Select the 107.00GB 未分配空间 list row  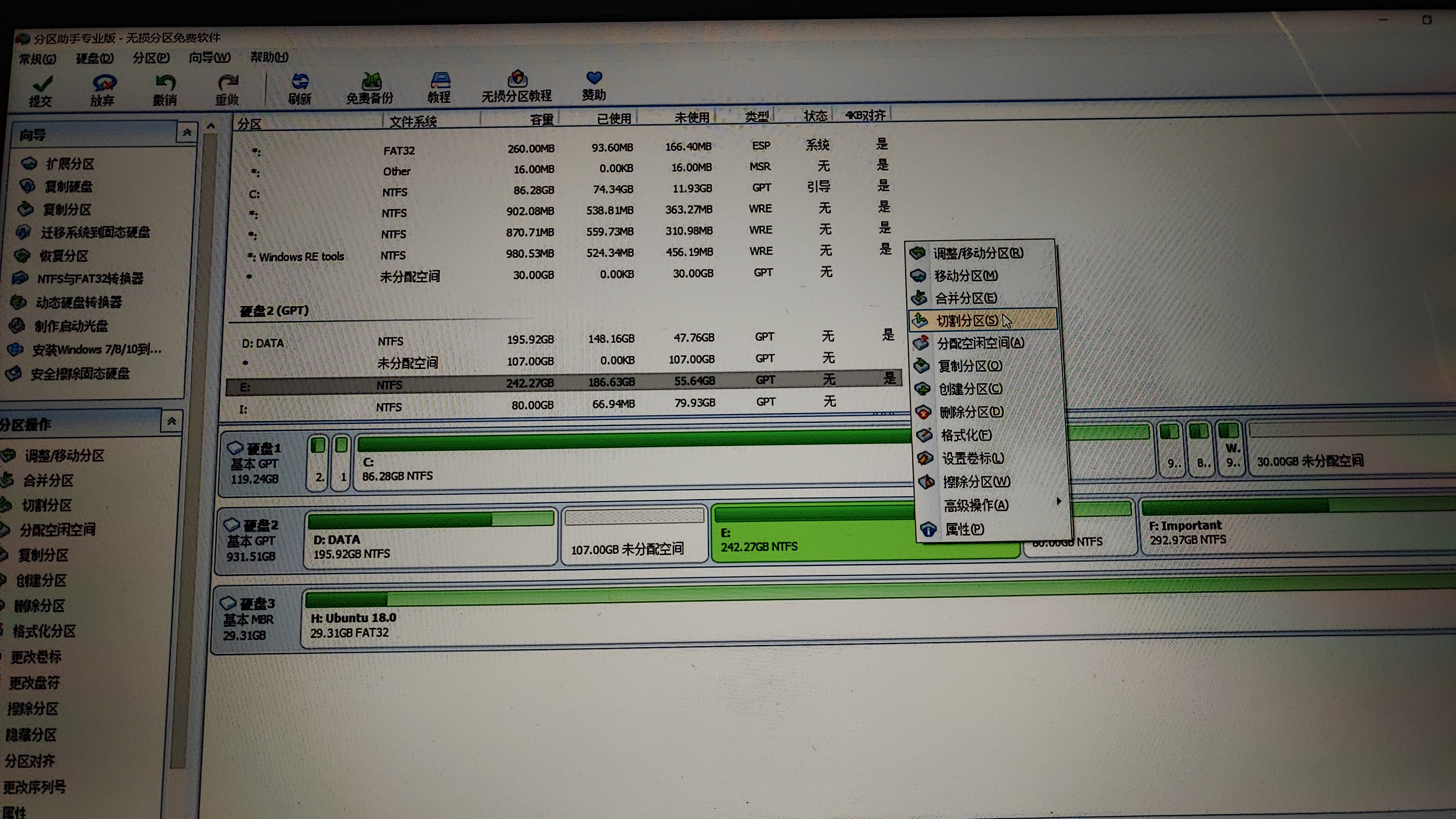click(565, 361)
